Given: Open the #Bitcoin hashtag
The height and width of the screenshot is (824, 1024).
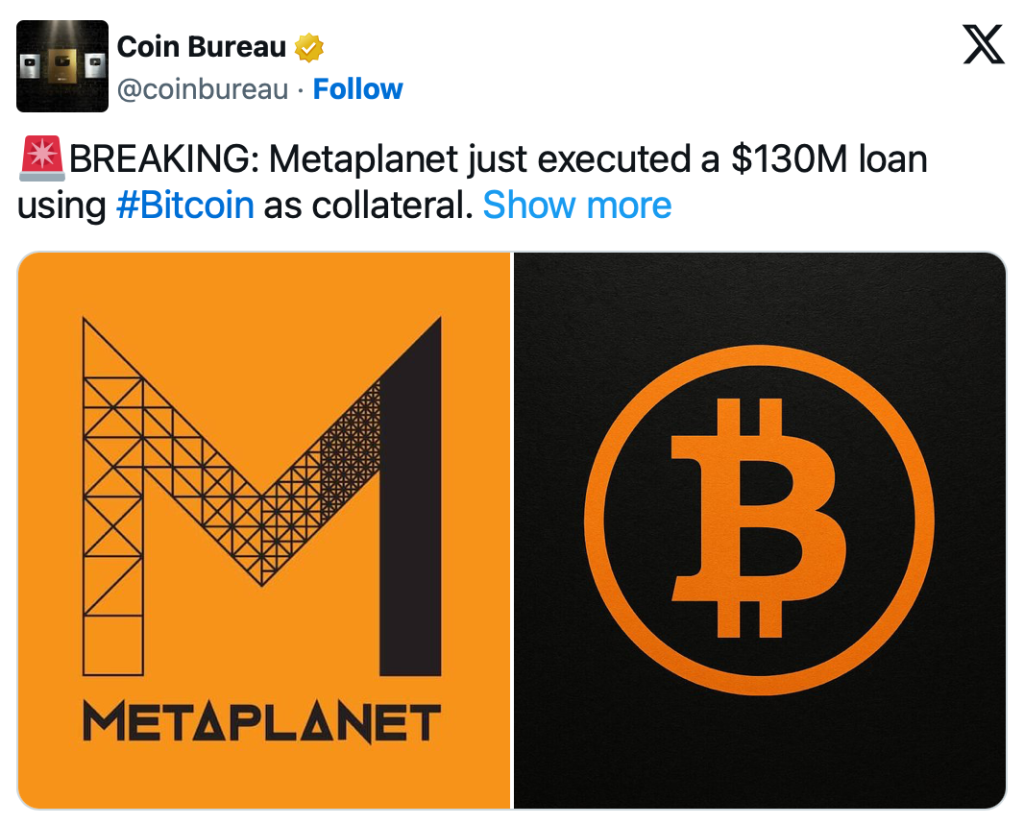Looking at the screenshot, I should point(184,206).
